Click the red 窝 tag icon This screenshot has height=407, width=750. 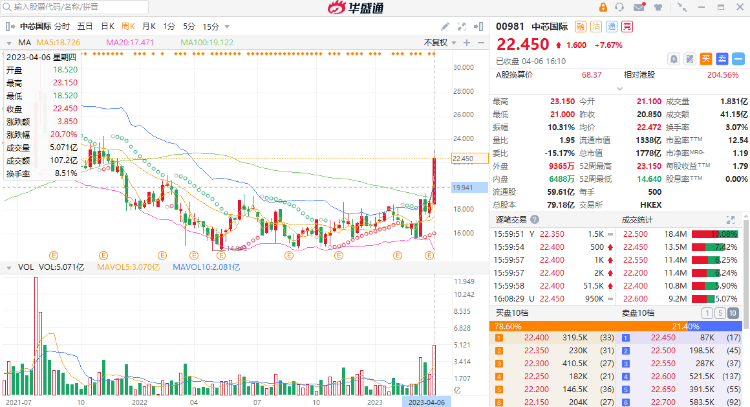tap(627, 26)
